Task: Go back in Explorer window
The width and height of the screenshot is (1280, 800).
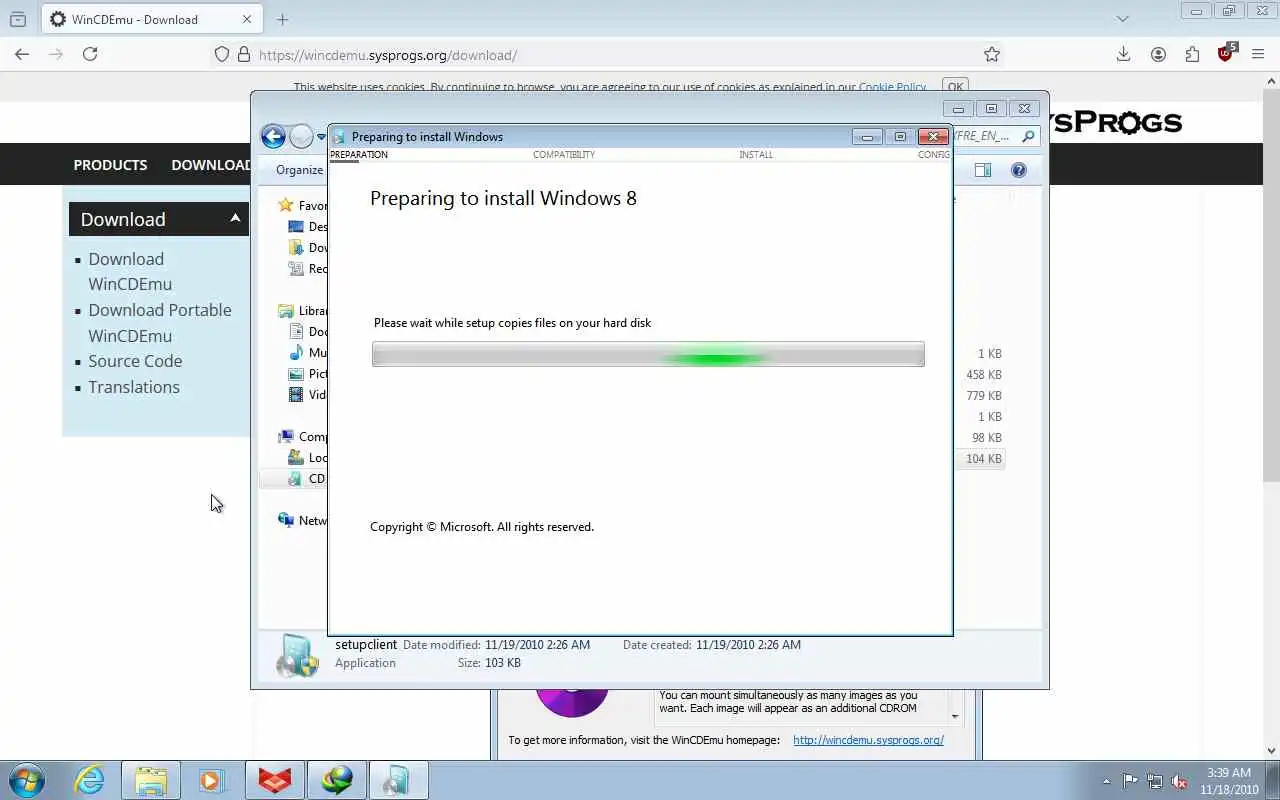Action: coord(273,136)
